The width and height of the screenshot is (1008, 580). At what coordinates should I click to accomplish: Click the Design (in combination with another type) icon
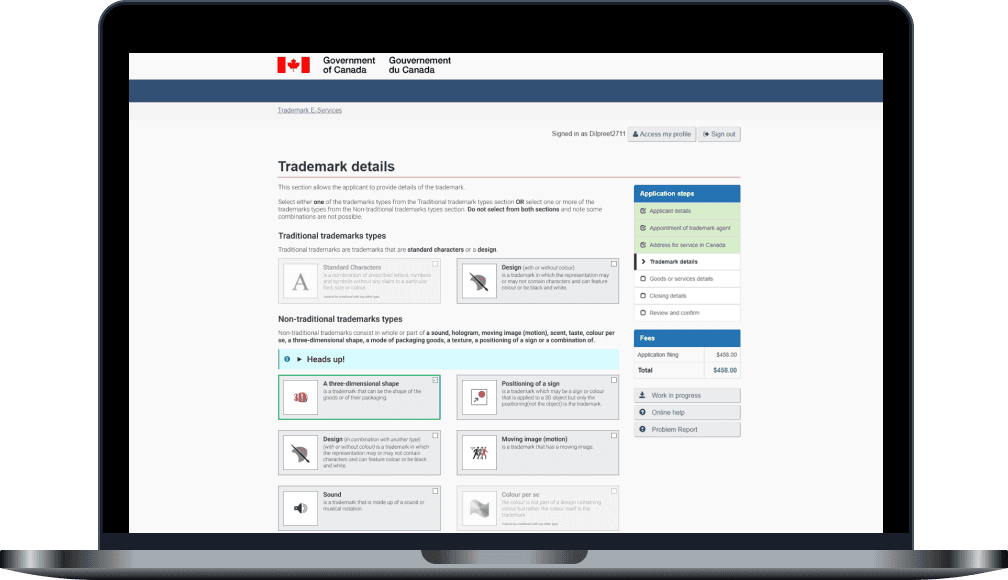tap(300, 453)
